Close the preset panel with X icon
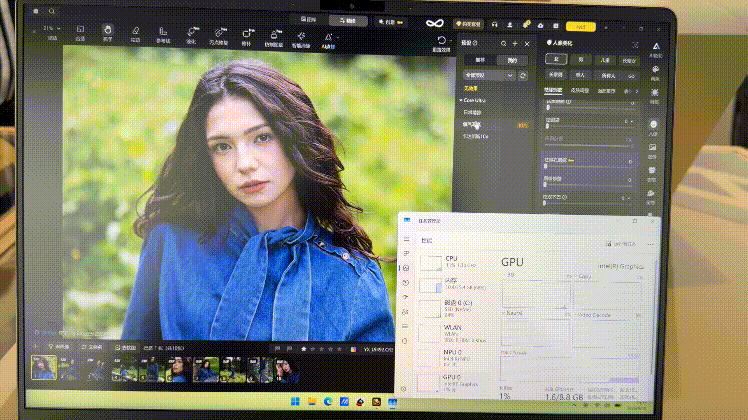The height and width of the screenshot is (420, 748). click(527, 43)
